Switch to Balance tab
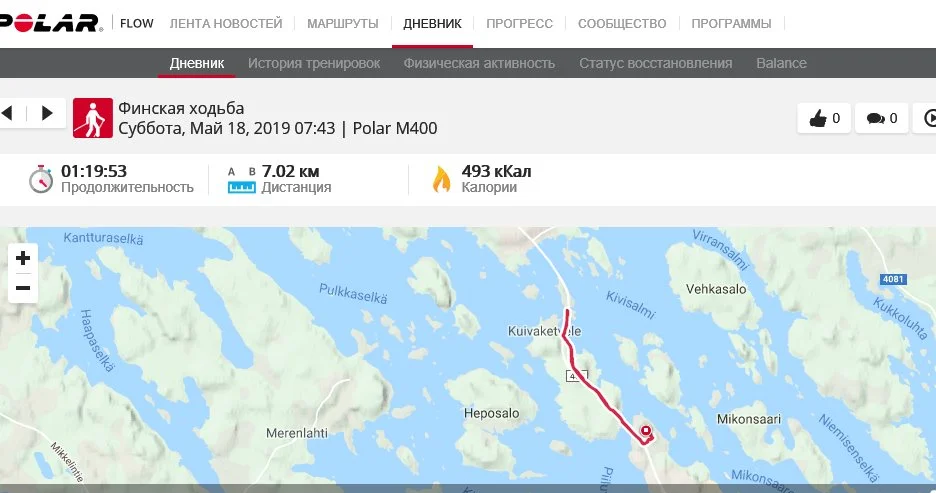Image resolution: width=936 pixels, height=493 pixels. [x=781, y=63]
